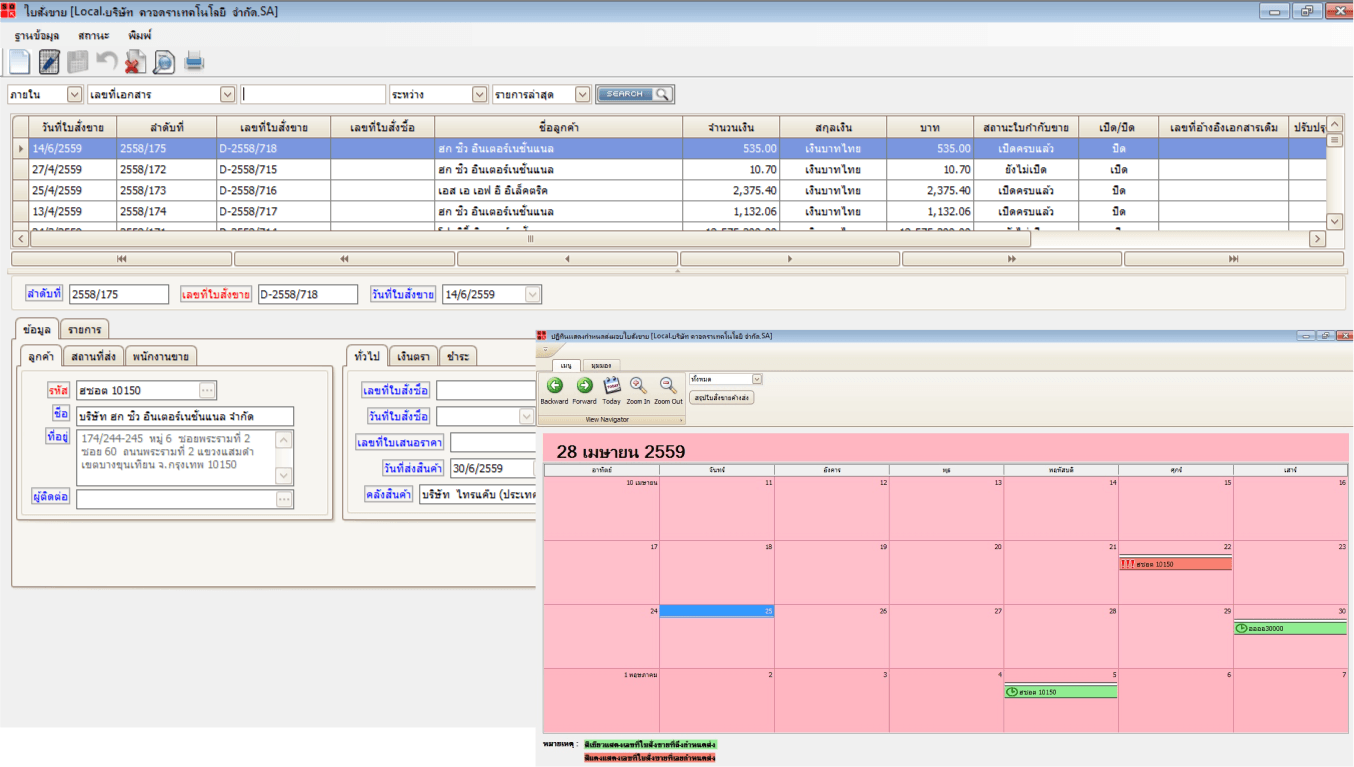Switch to the ชำระ tab
1354x767 pixels.
[458, 356]
